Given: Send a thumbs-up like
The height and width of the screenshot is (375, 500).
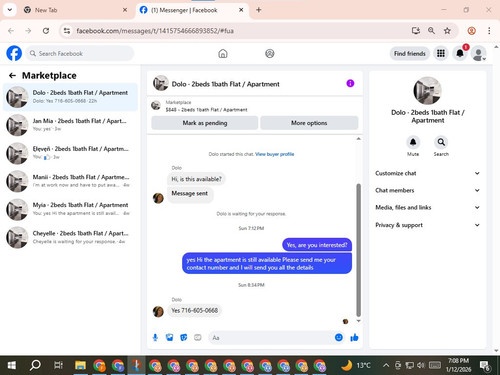Looking at the screenshot, I should coord(354,338).
